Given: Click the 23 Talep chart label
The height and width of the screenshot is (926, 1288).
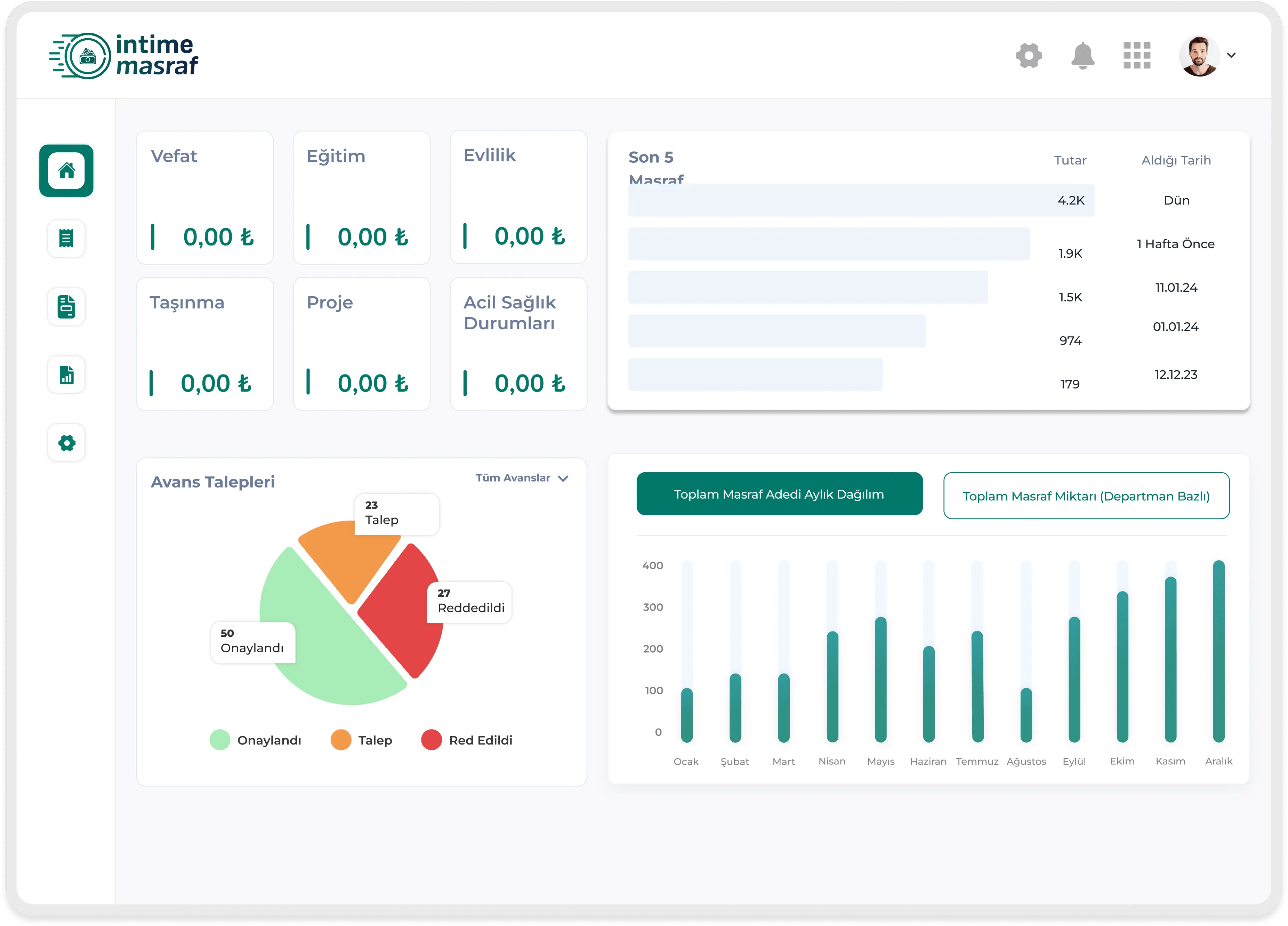Looking at the screenshot, I should pyautogui.click(x=397, y=514).
